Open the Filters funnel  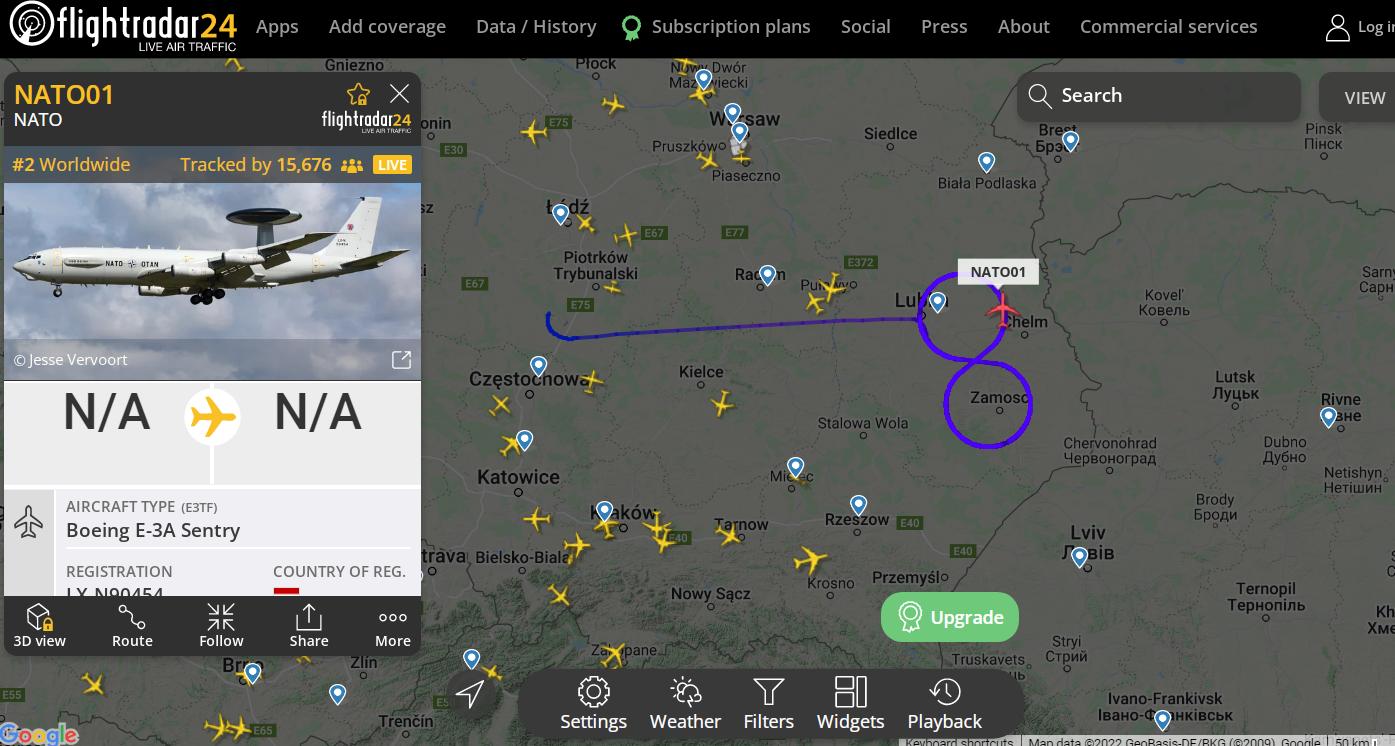point(768,704)
